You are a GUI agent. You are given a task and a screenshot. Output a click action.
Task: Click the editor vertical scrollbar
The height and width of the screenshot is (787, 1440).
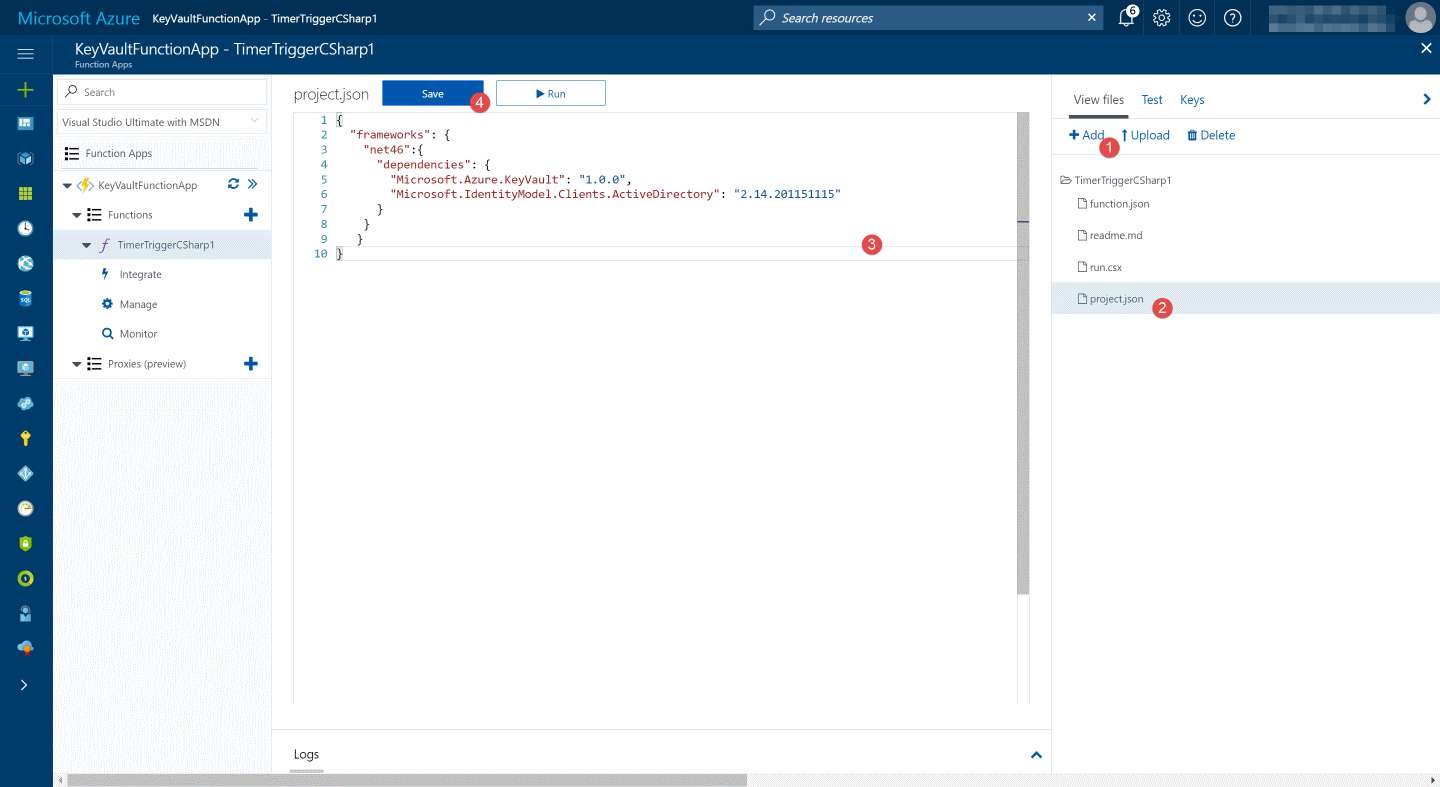point(1022,354)
